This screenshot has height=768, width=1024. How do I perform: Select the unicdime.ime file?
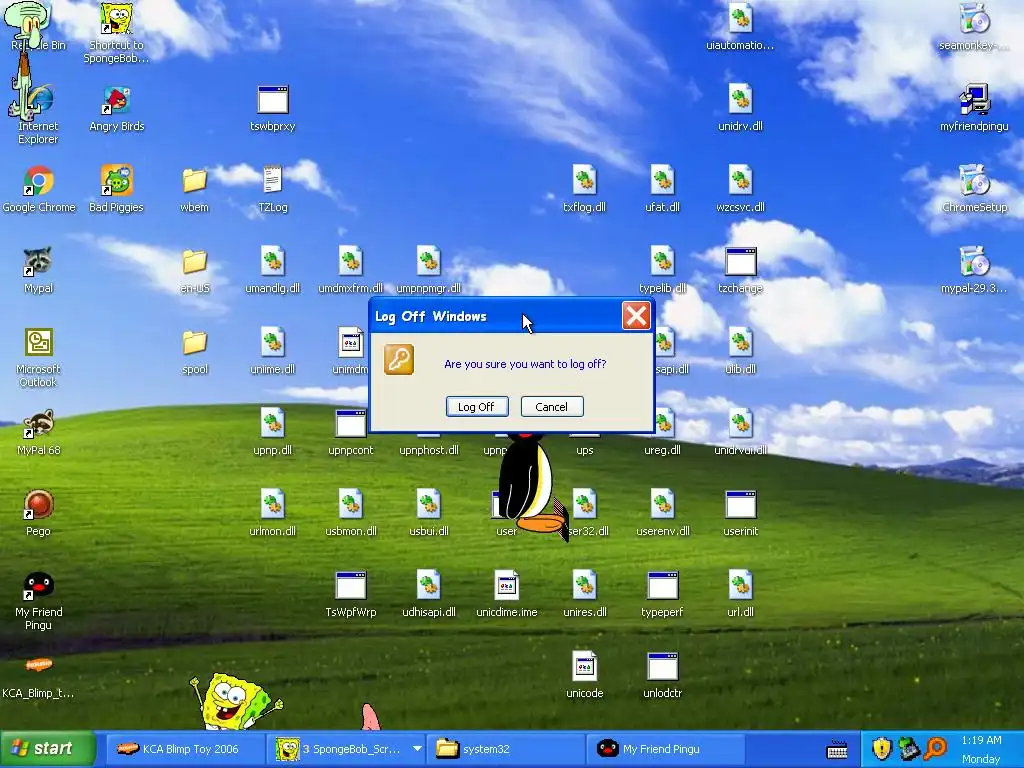point(507,594)
